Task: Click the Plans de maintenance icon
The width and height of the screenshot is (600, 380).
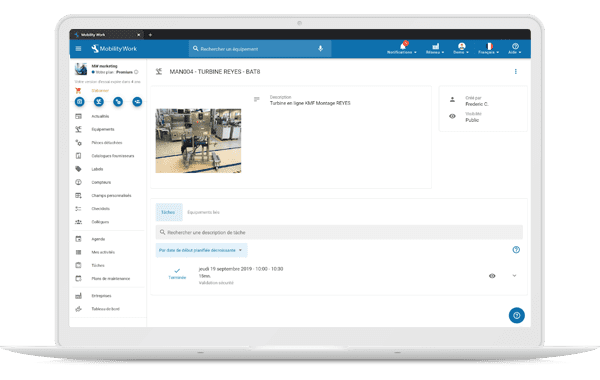Action: click(x=78, y=279)
